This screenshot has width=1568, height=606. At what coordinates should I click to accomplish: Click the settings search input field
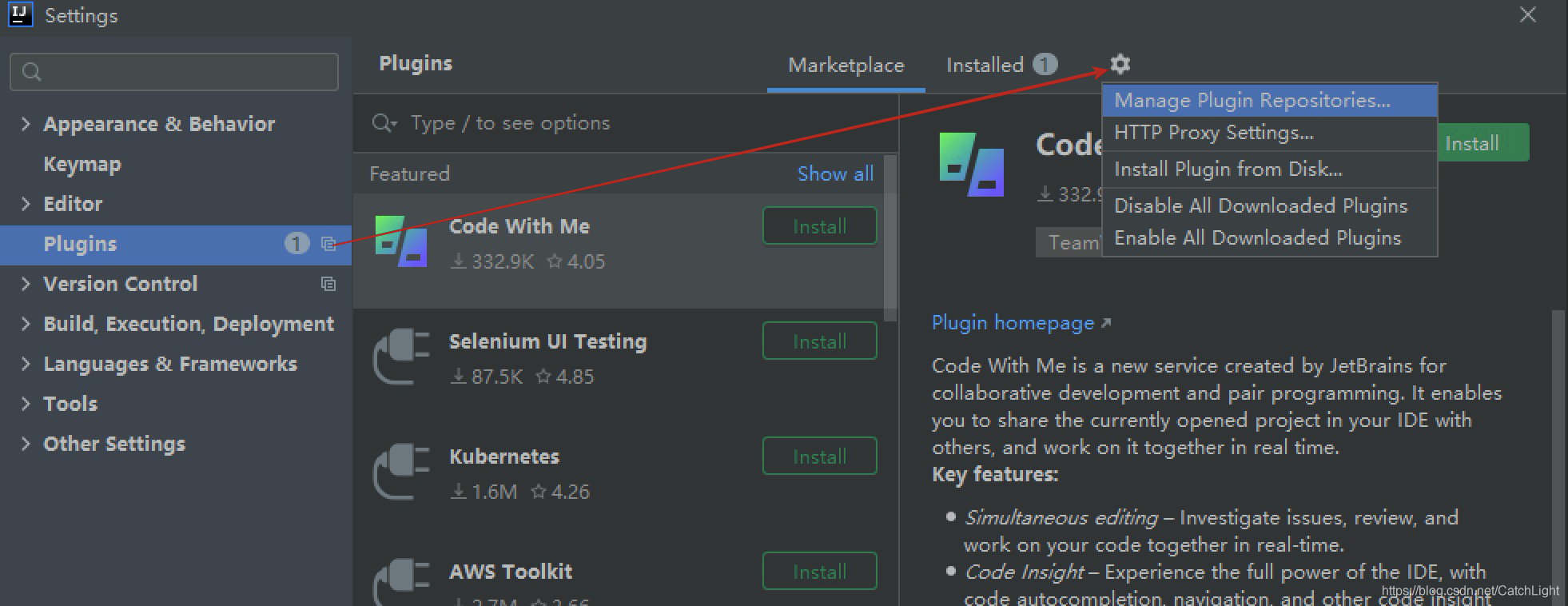[x=174, y=72]
